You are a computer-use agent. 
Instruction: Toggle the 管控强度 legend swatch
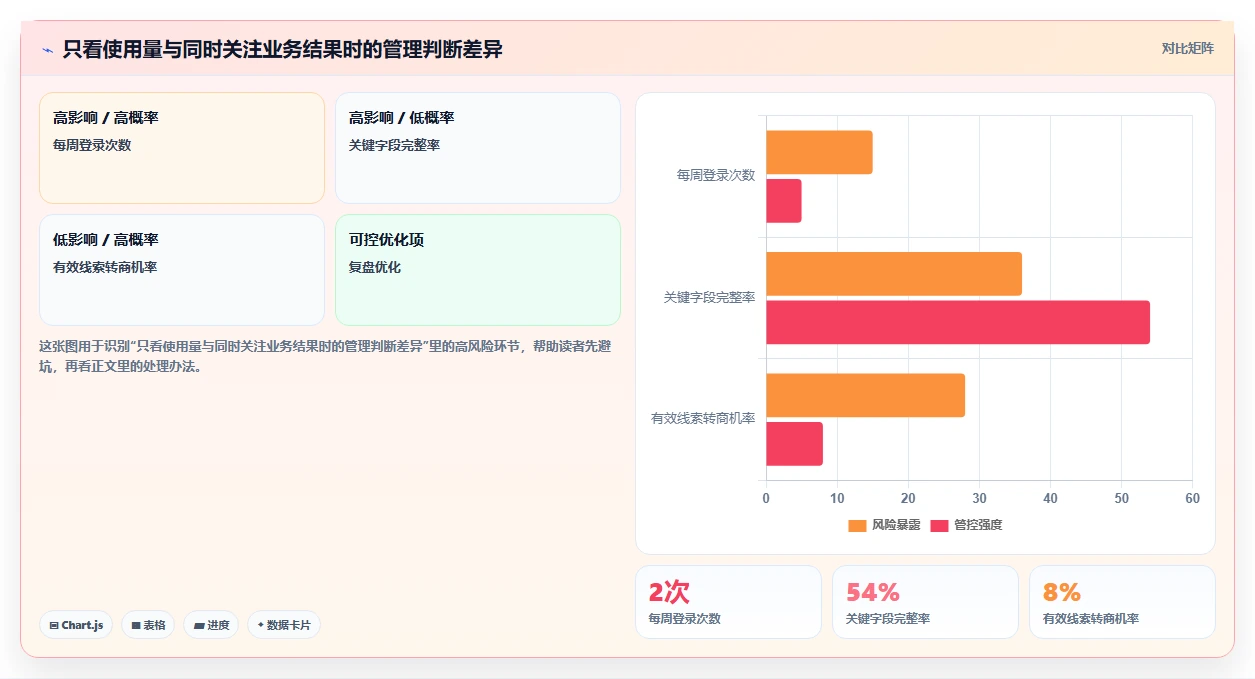click(939, 525)
